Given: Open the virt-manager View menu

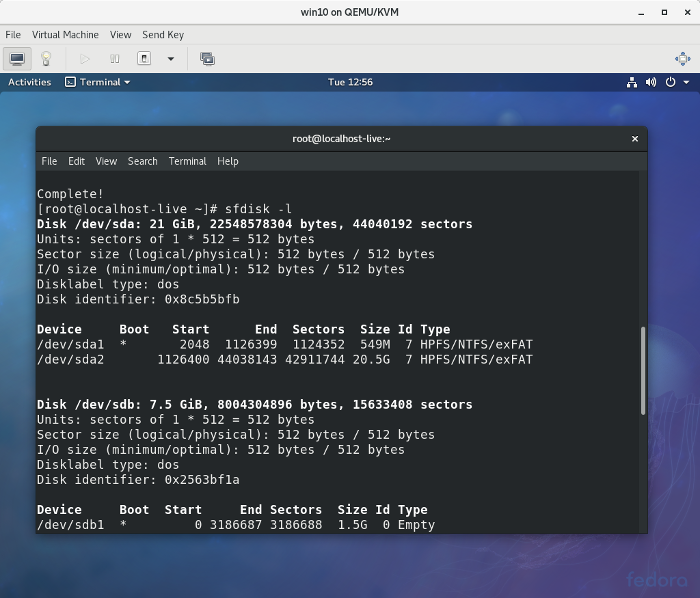Looking at the screenshot, I should (x=120, y=34).
